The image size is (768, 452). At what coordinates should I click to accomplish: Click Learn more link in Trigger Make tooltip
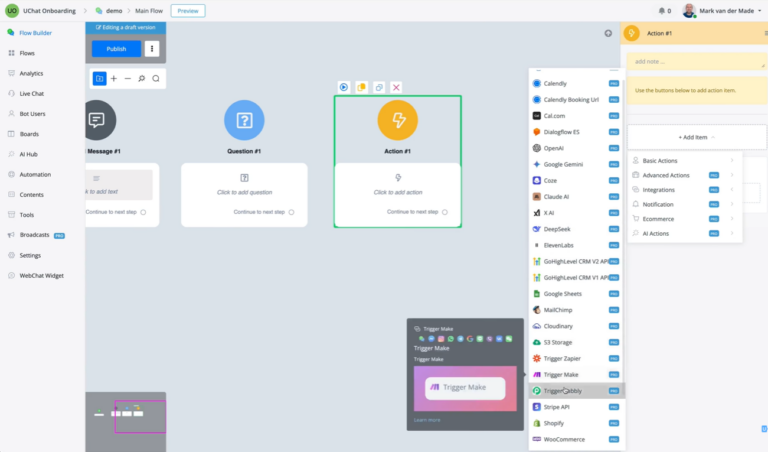(427, 420)
